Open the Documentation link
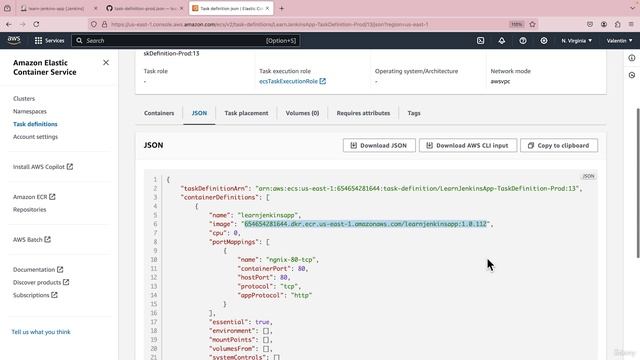 [38, 269]
